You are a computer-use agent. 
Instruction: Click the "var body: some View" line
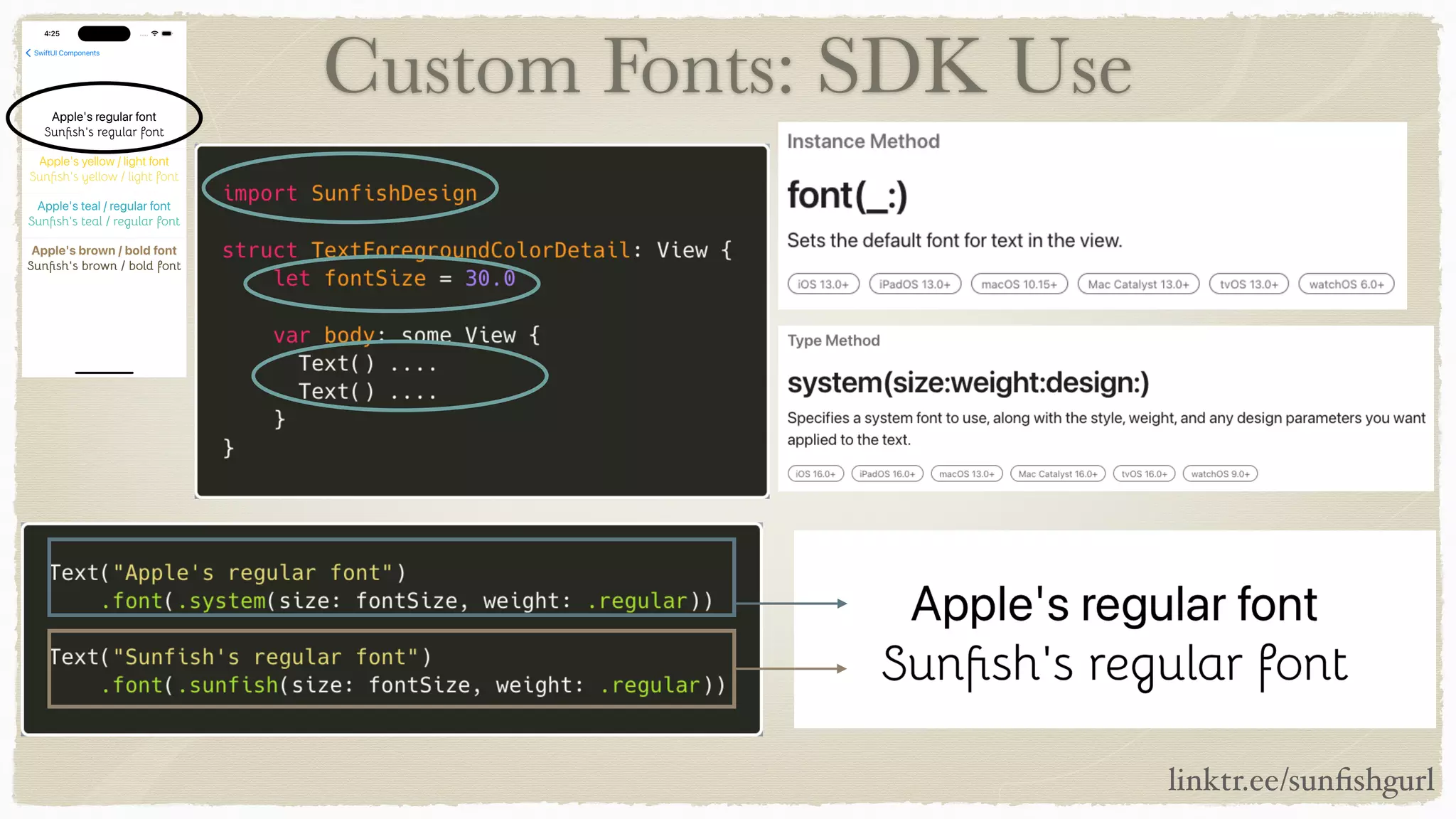[407, 335]
